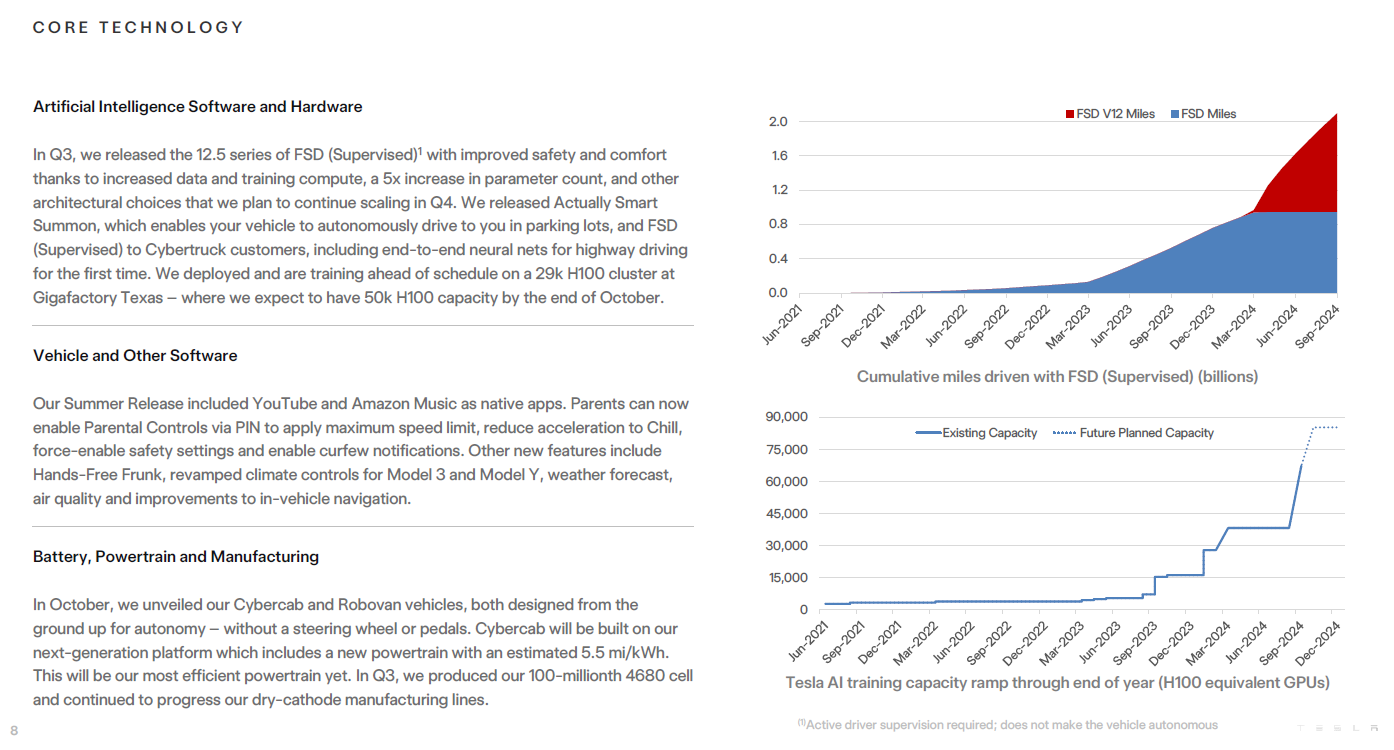This screenshot has width=1394, height=750.
Task: Click the red FSD V12 Miles legend swatch
Action: 1069,114
